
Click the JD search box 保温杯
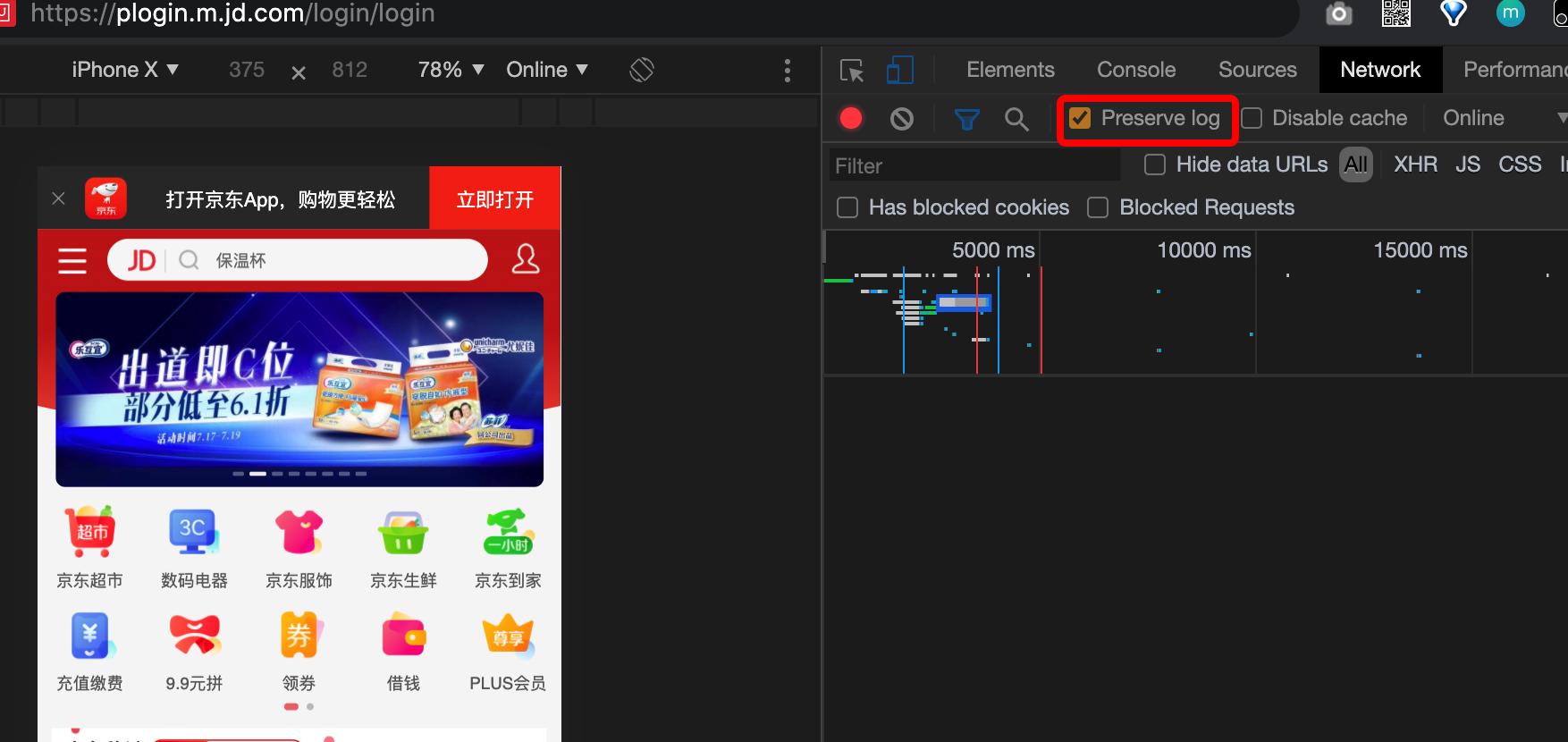[x=298, y=260]
